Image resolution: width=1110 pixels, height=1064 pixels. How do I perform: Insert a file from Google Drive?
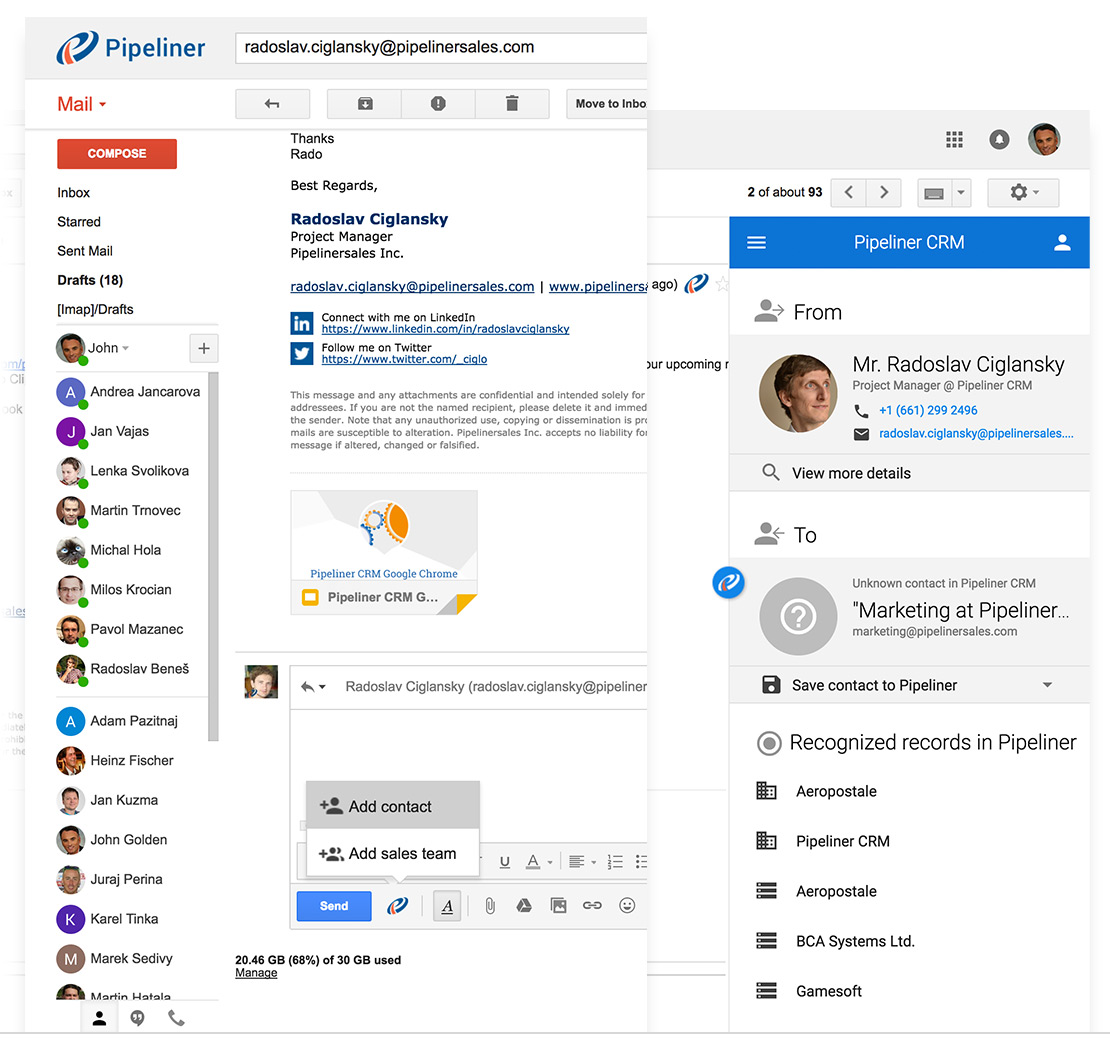click(x=523, y=905)
